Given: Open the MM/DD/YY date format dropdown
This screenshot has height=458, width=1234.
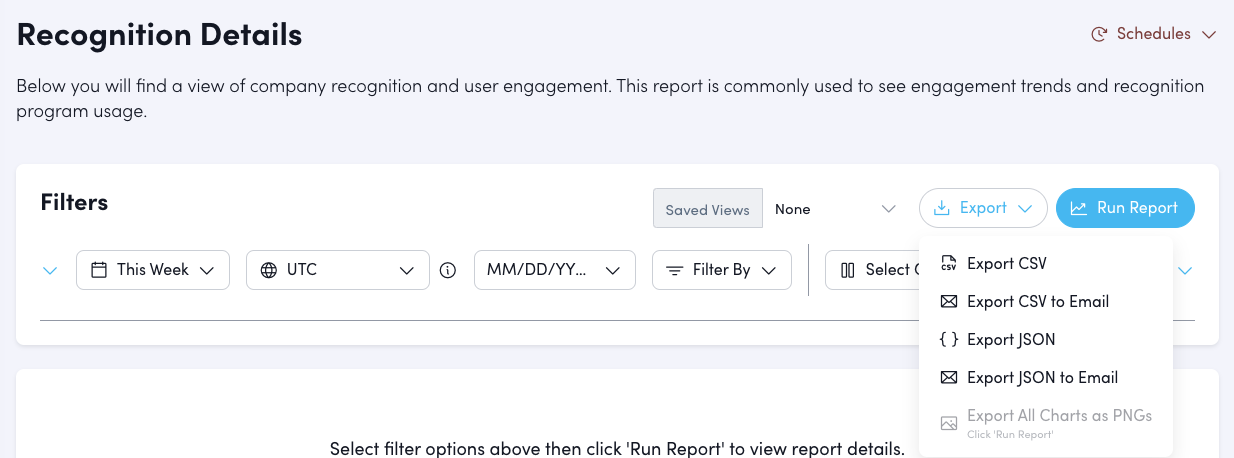Looking at the screenshot, I should (x=554, y=270).
